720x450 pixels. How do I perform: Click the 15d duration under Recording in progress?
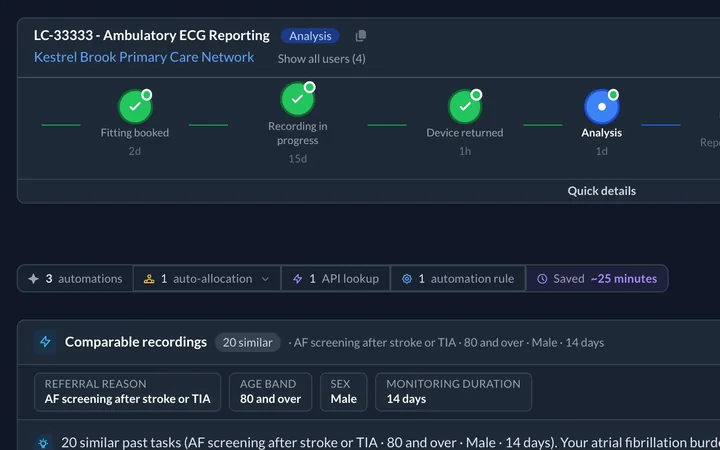(298, 159)
